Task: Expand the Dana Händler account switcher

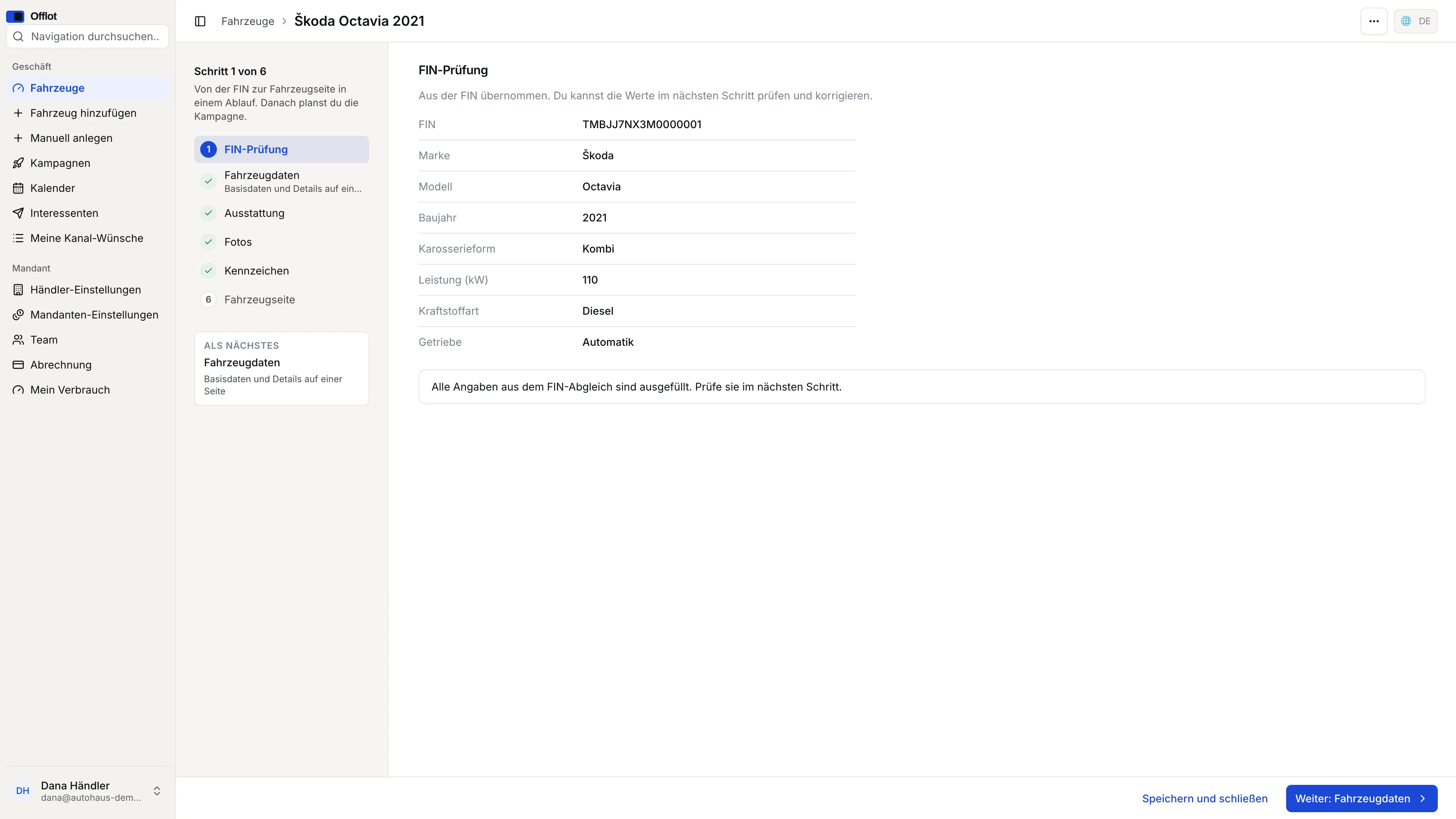Action: click(x=157, y=791)
